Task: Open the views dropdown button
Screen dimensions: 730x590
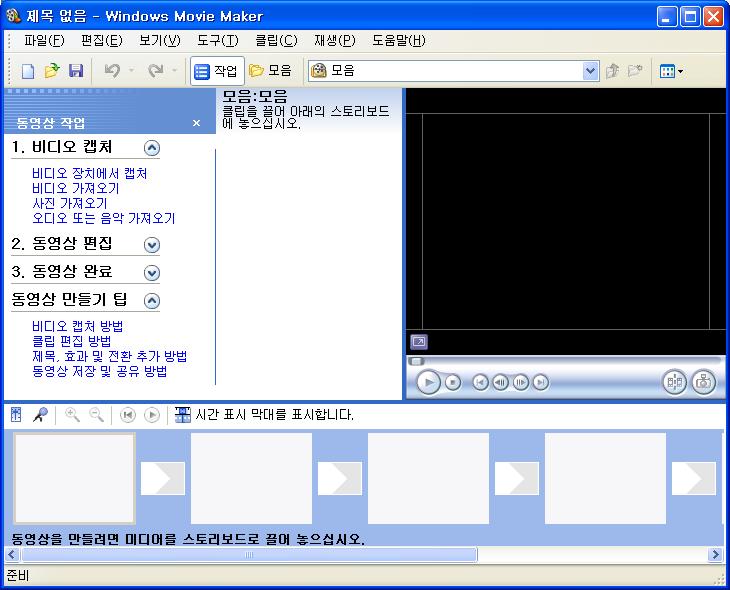Action: [x=671, y=71]
